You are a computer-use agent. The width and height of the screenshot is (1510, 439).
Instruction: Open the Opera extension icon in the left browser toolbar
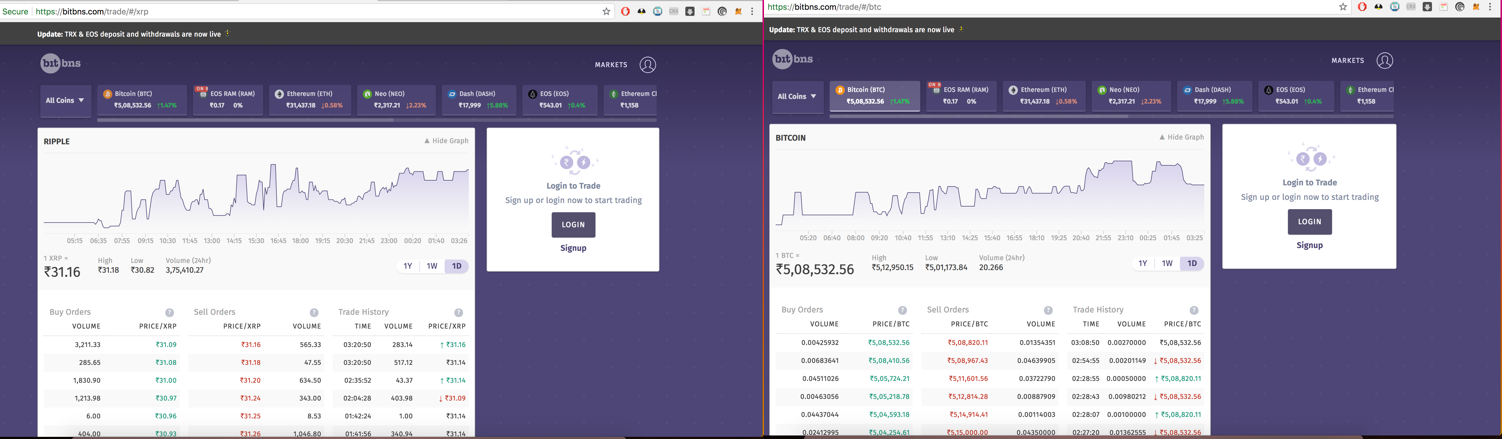coord(625,12)
